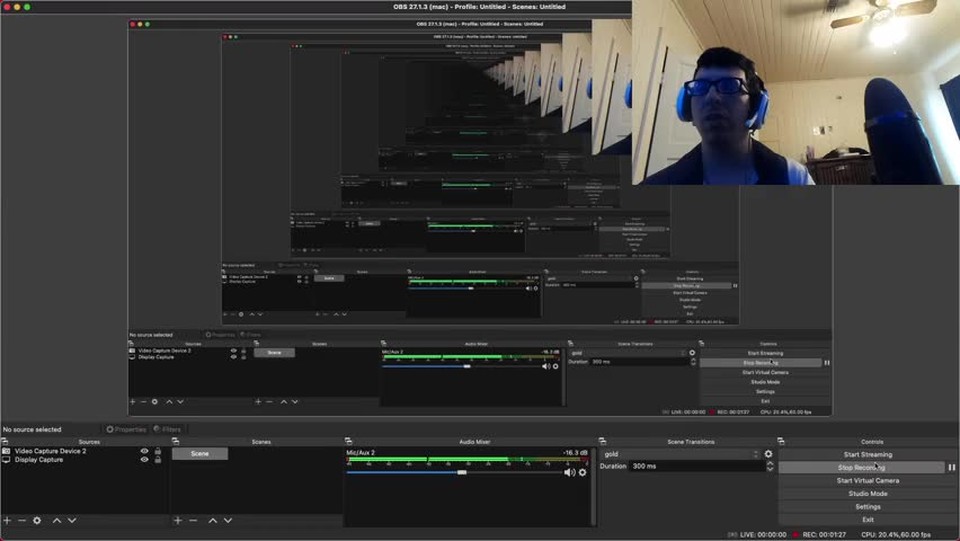This screenshot has height=541, width=960.
Task: Move the source up in the Sources list
Action: pyautogui.click(x=57, y=520)
